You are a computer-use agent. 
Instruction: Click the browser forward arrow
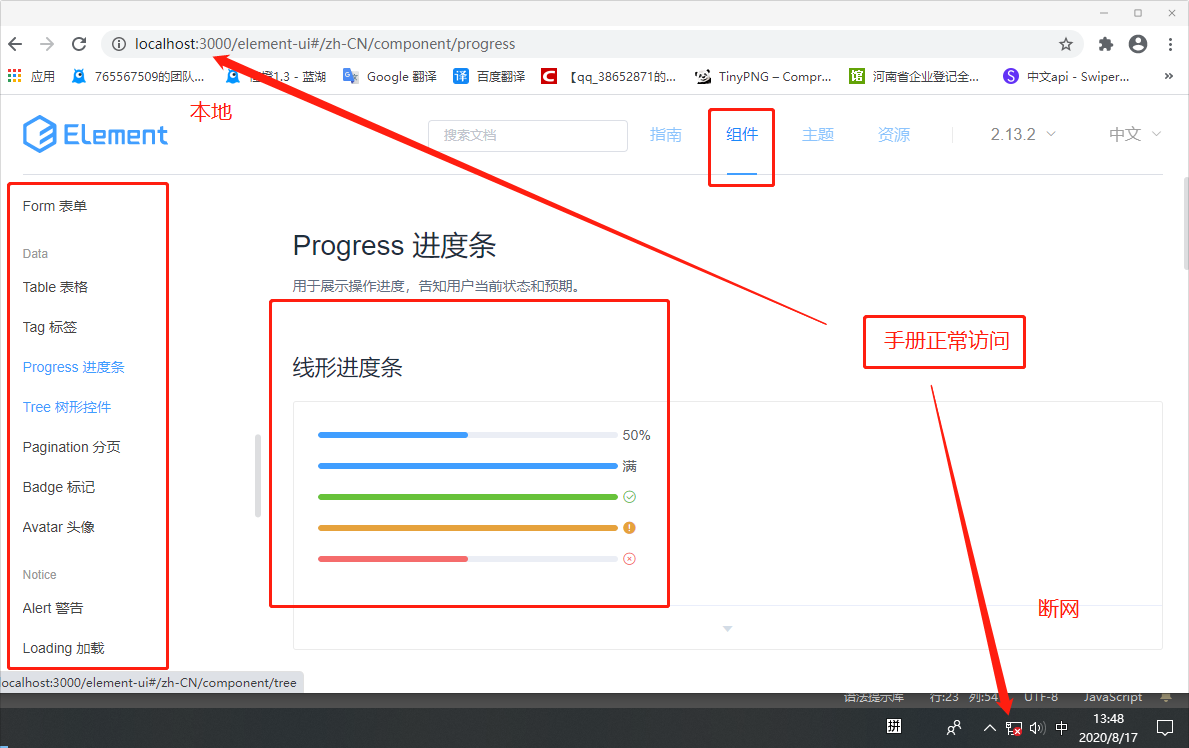[47, 44]
